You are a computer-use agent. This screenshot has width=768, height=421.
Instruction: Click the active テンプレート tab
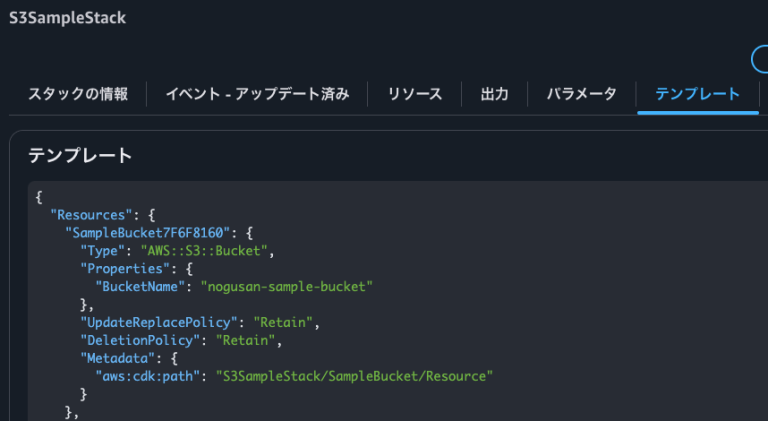(x=697, y=95)
